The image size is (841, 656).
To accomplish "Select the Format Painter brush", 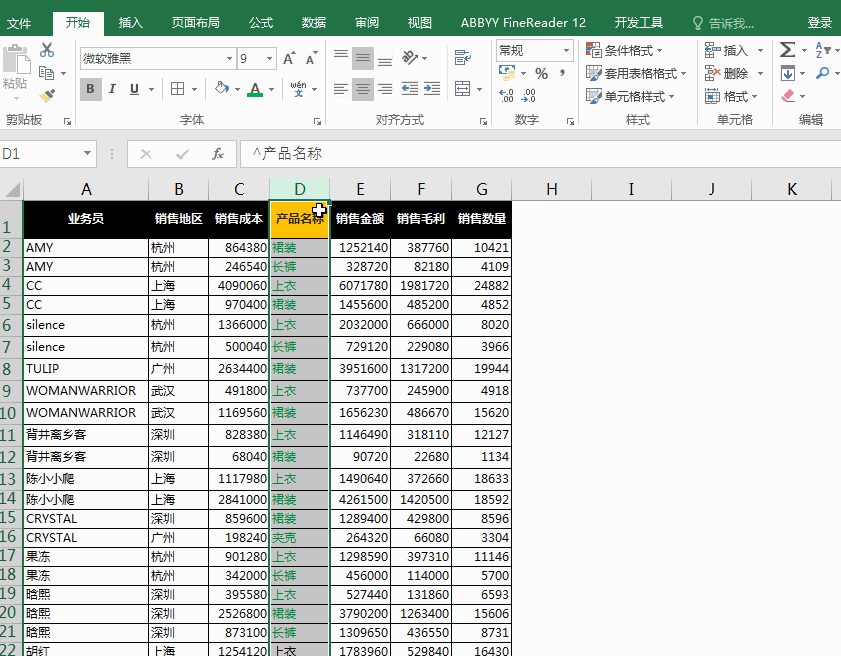I will pyautogui.click(x=47, y=95).
